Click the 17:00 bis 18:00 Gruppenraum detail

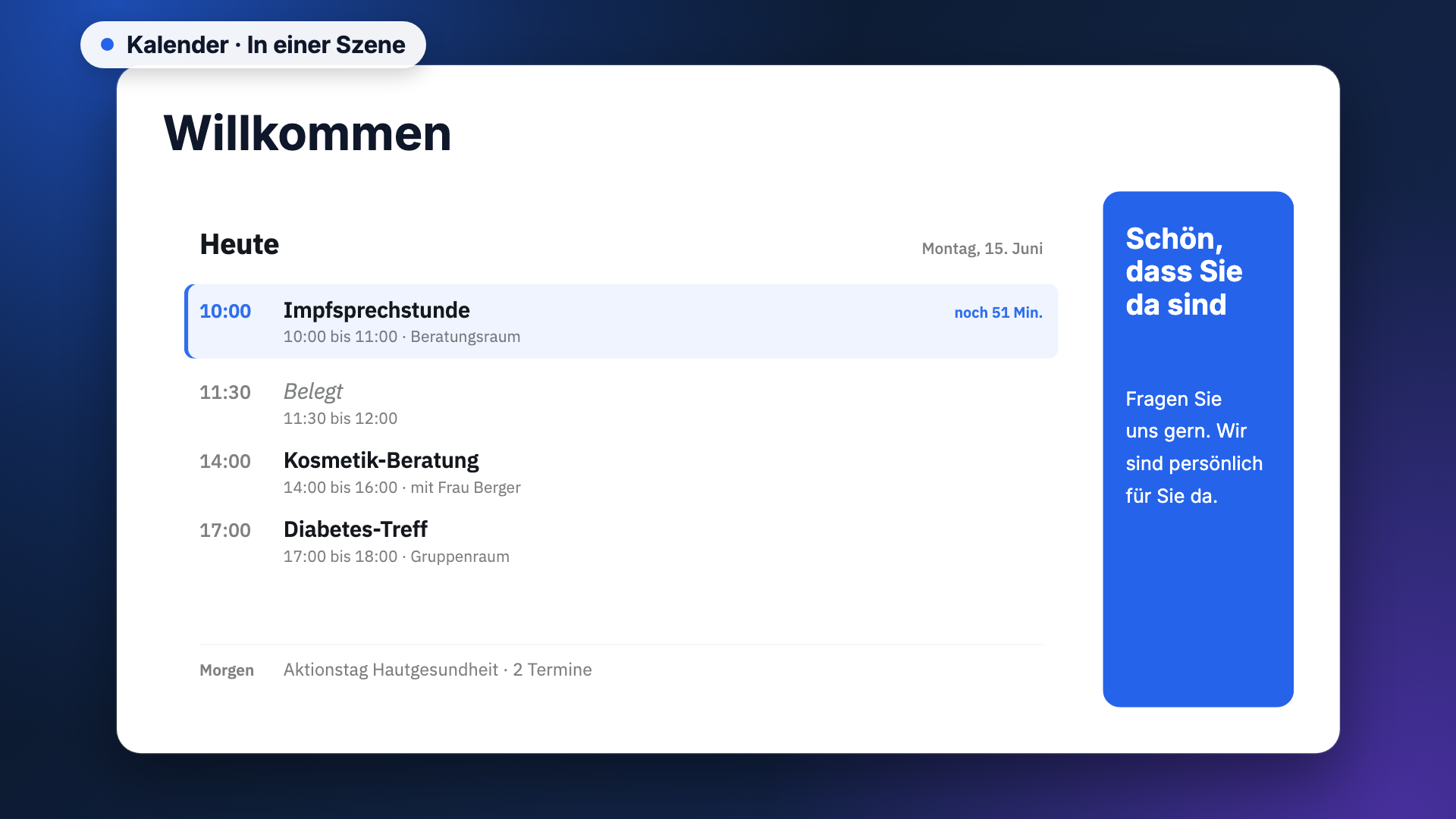(x=397, y=557)
